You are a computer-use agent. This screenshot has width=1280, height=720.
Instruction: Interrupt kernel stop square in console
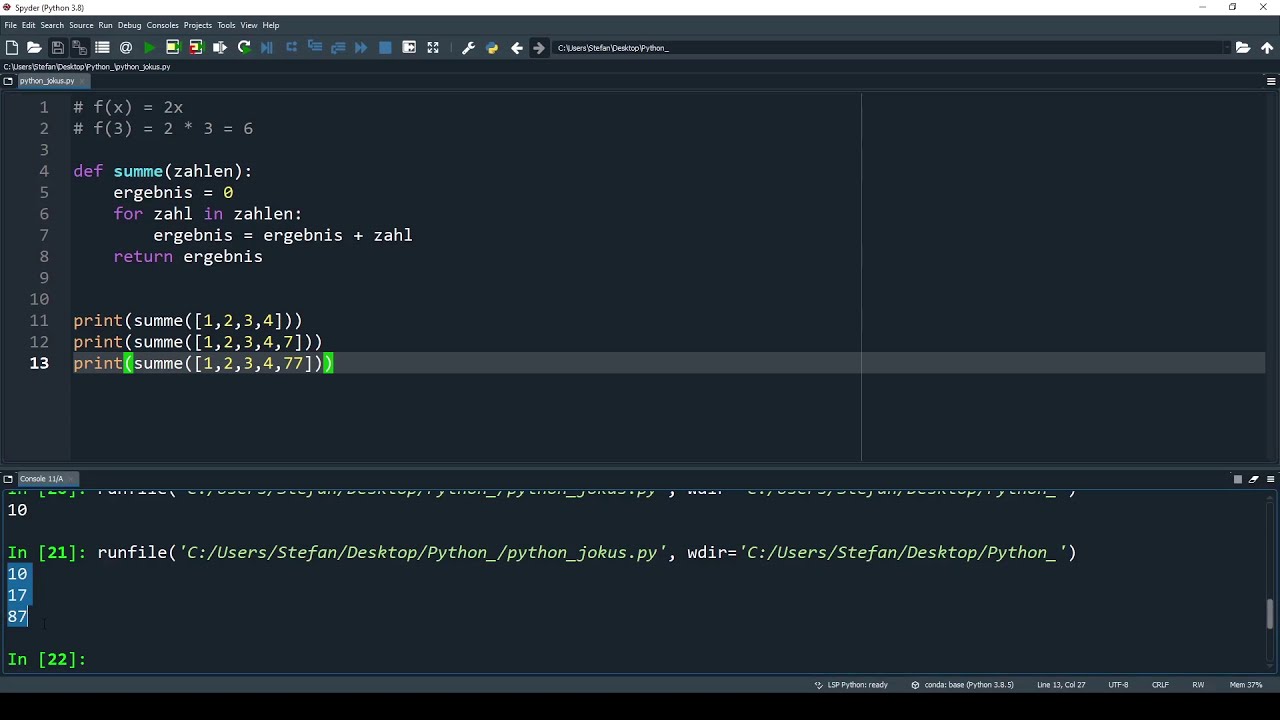point(1237,479)
